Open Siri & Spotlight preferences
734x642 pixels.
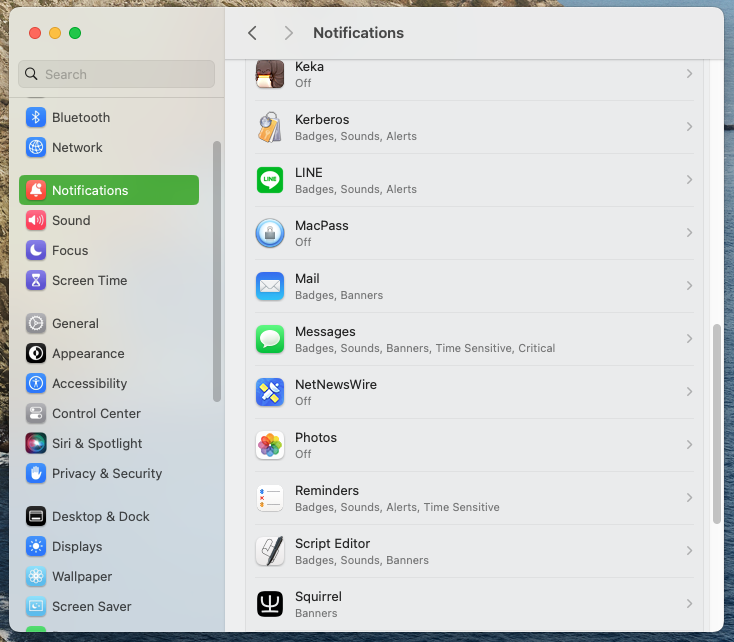(x=96, y=443)
